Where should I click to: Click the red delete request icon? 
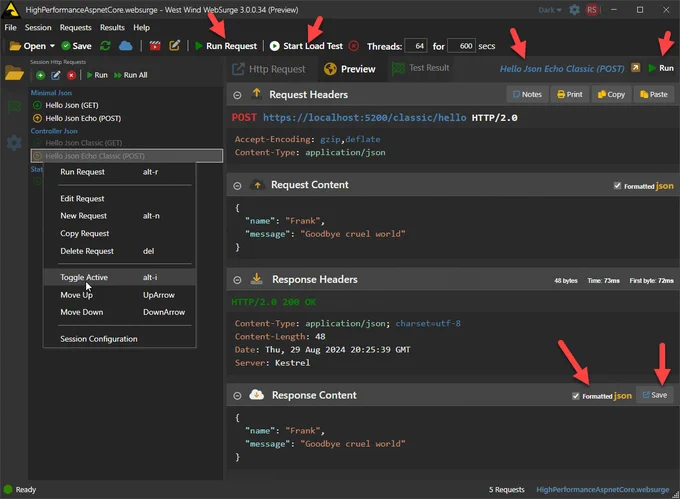coord(71,75)
